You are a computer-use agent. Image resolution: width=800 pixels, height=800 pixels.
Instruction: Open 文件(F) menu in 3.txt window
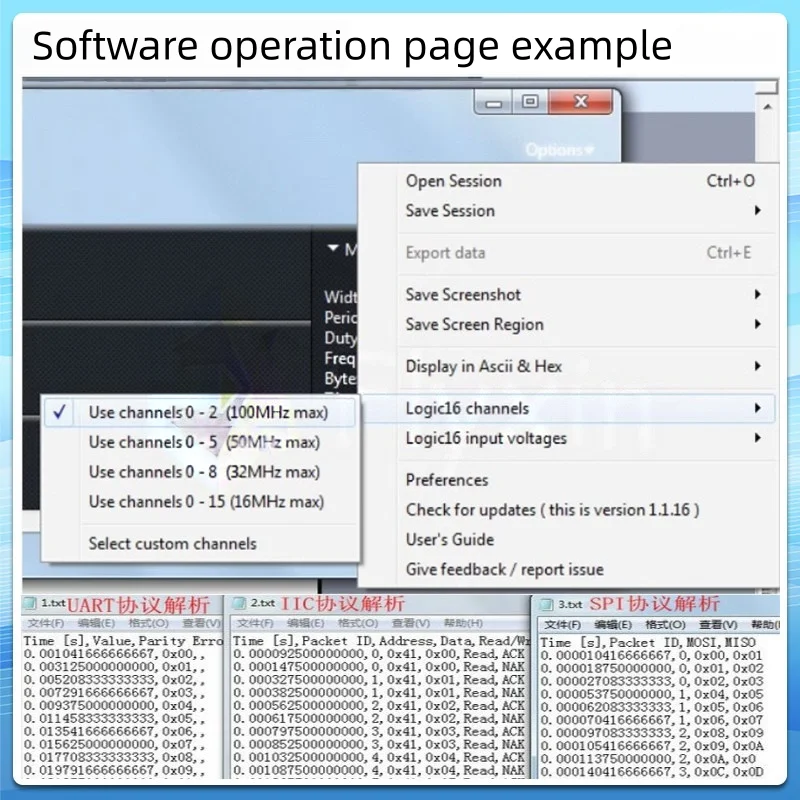pos(563,625)
